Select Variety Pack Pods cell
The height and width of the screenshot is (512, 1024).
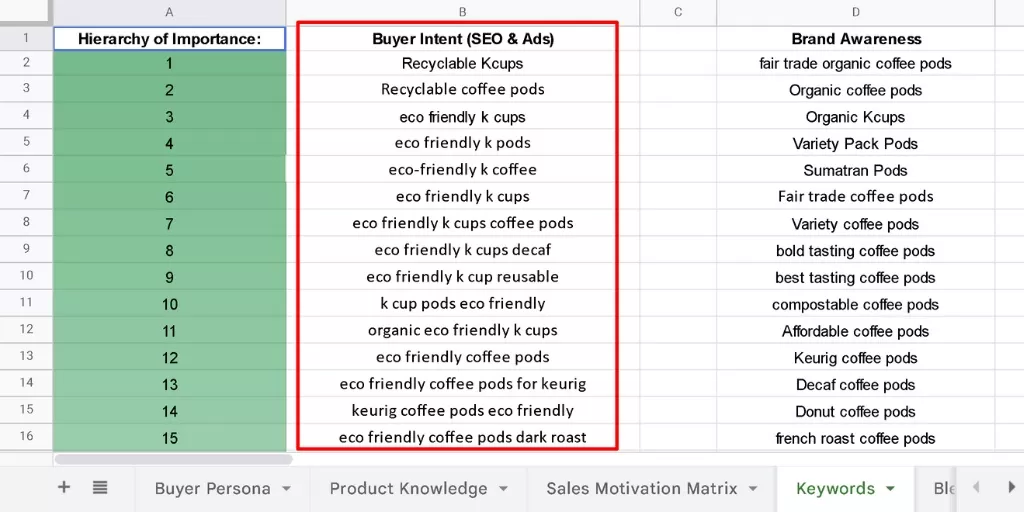tap(856, 144)
